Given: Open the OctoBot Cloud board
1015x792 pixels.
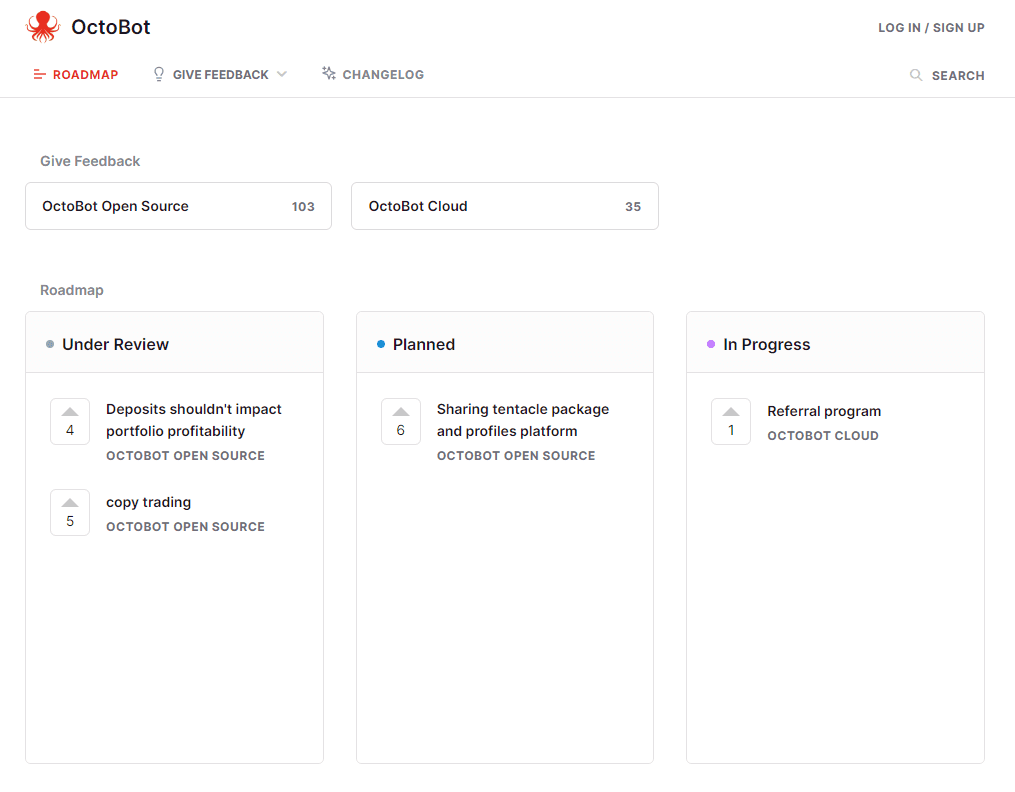Looking at the screenshot, I should tap(505, 206).
